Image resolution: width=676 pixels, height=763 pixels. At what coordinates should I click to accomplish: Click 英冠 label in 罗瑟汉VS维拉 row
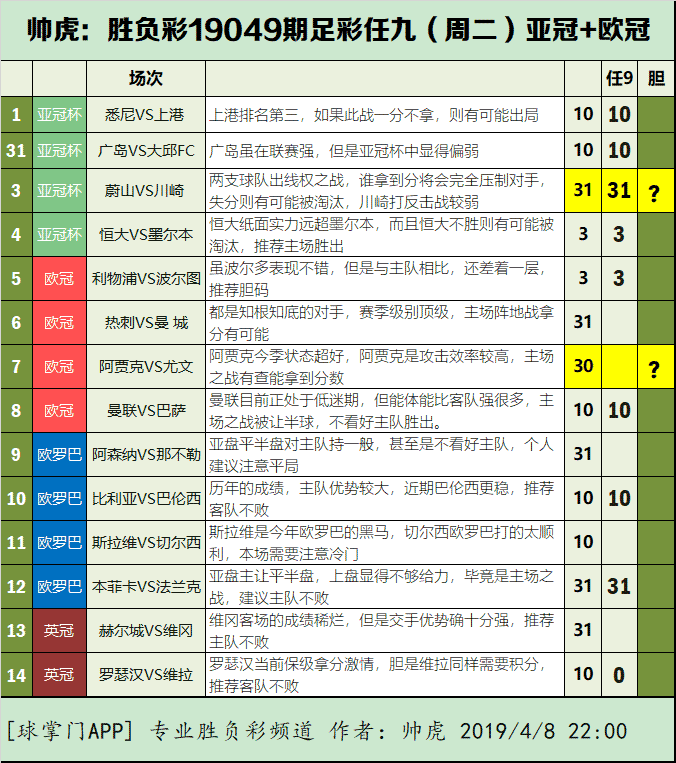pos(59,675)
